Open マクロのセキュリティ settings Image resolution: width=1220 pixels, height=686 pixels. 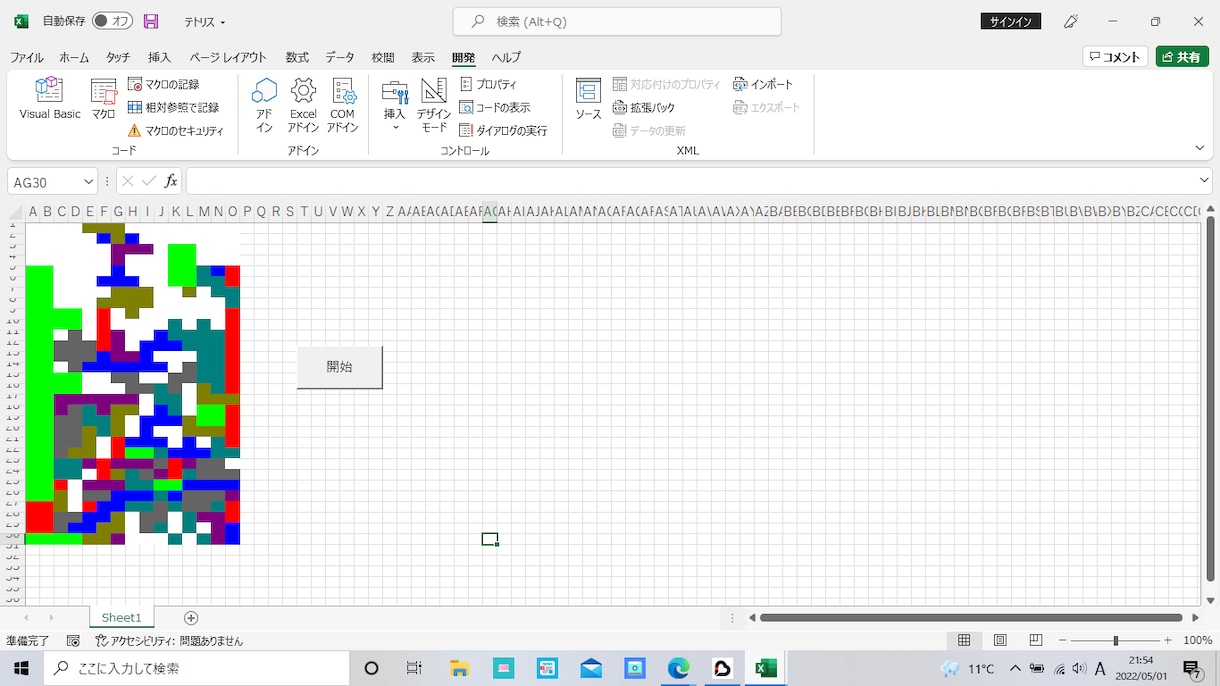[x=176, y=131]
